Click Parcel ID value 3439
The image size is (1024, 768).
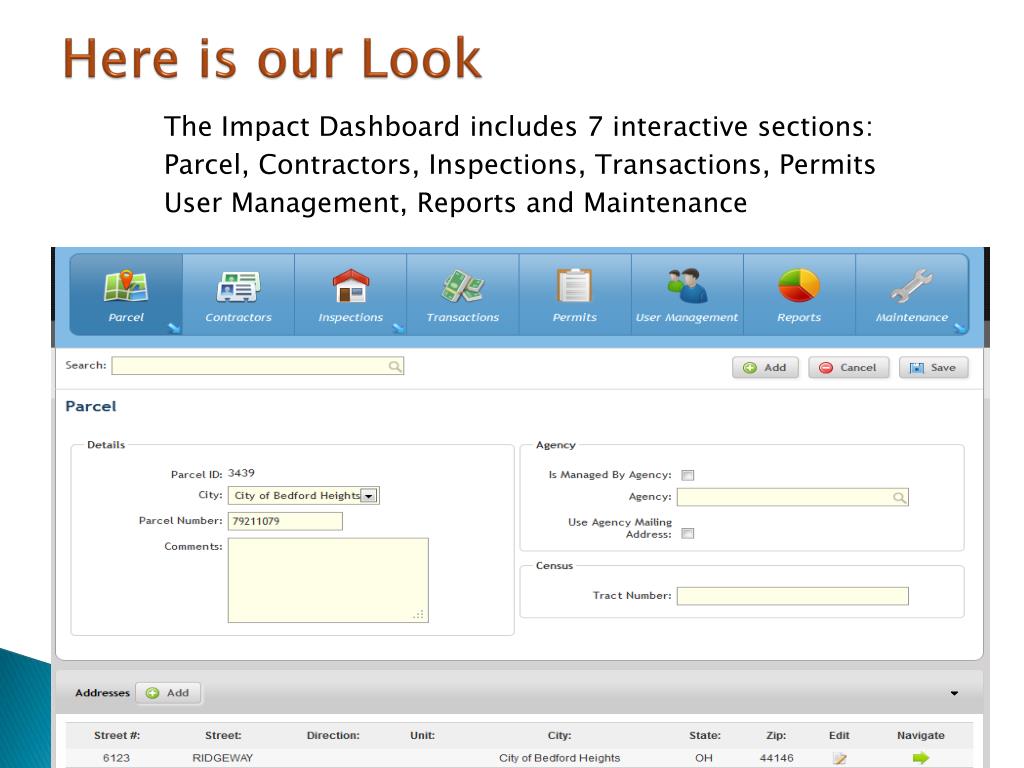(241, 473)
